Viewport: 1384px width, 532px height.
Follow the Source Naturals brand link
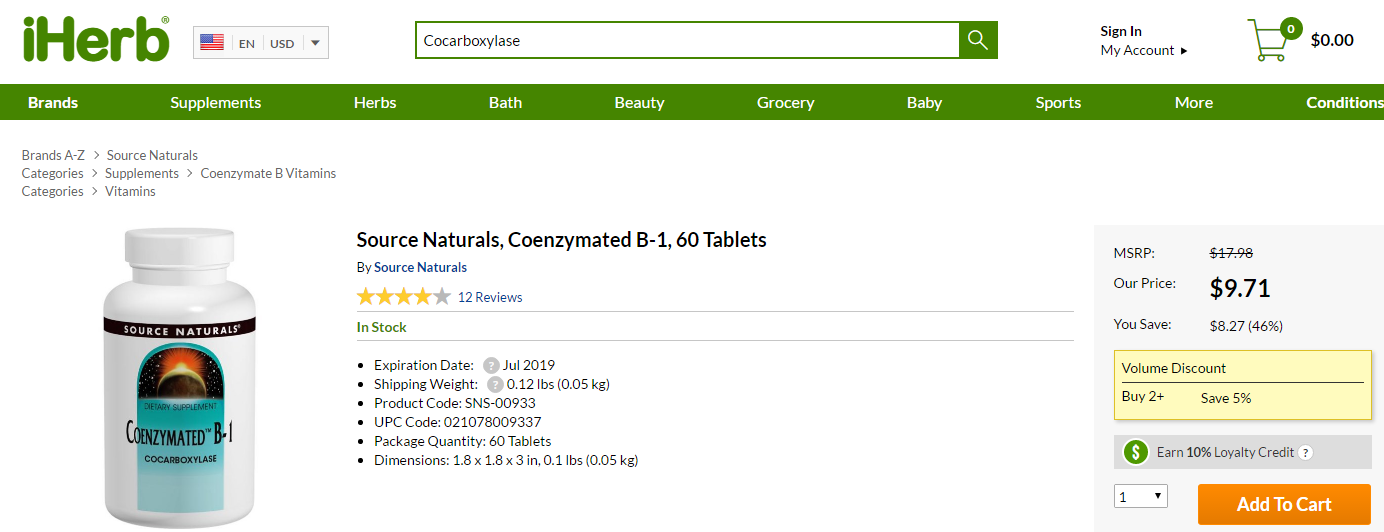pyautogui.click(x=420, y=267)
